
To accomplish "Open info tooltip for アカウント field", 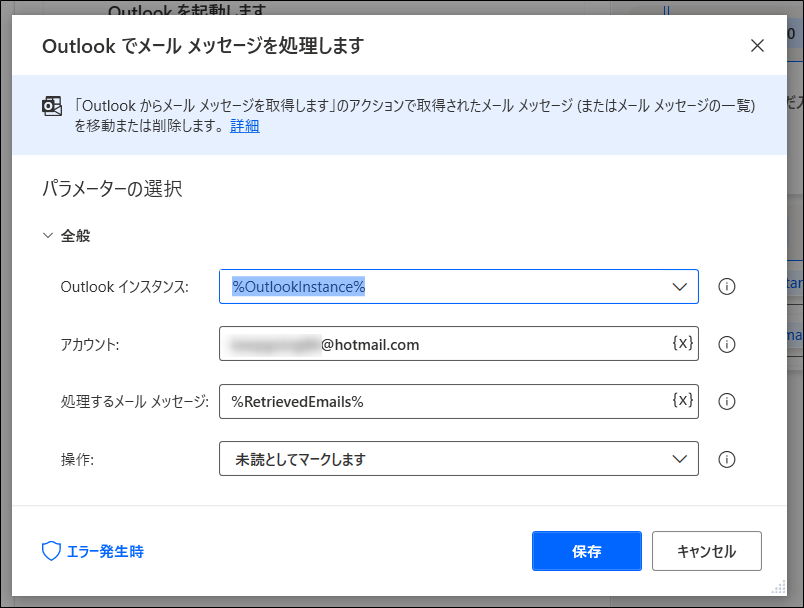I will [x=726, y=344].
